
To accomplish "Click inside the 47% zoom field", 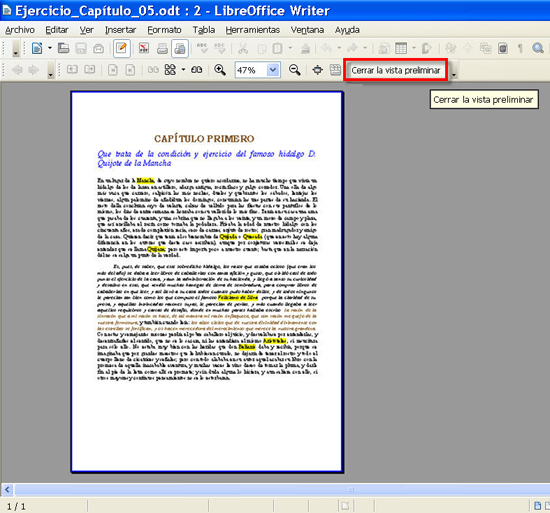I will (x=251, y=70).
